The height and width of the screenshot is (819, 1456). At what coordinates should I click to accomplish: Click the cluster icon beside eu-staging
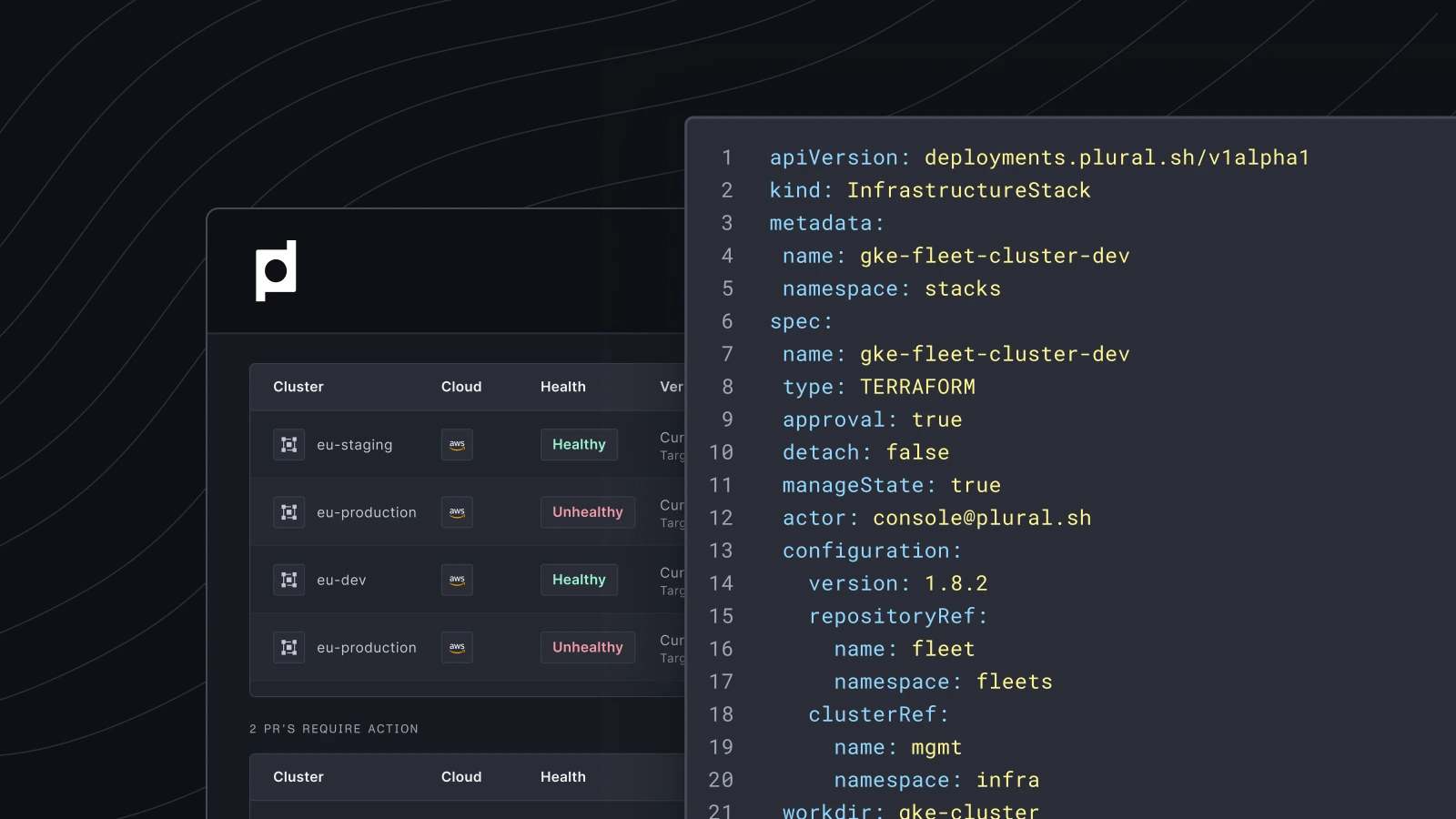tap(289, 445)
